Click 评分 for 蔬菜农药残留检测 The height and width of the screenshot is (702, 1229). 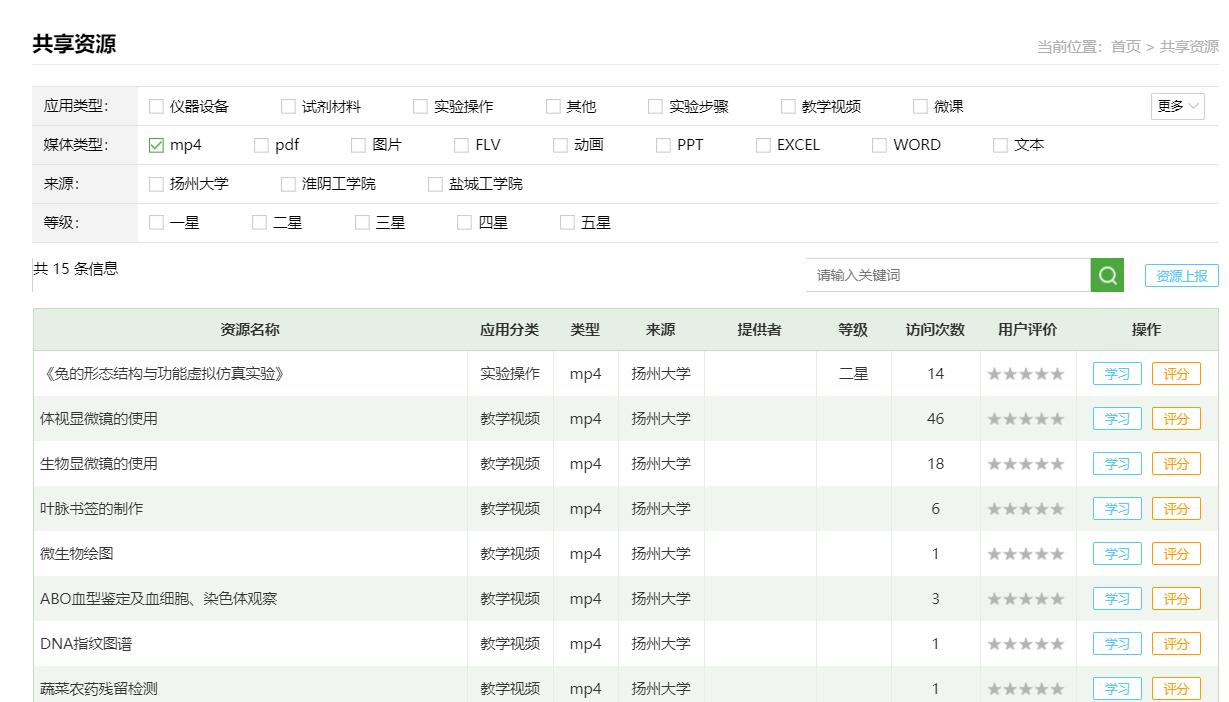[x=1176, y=689]
